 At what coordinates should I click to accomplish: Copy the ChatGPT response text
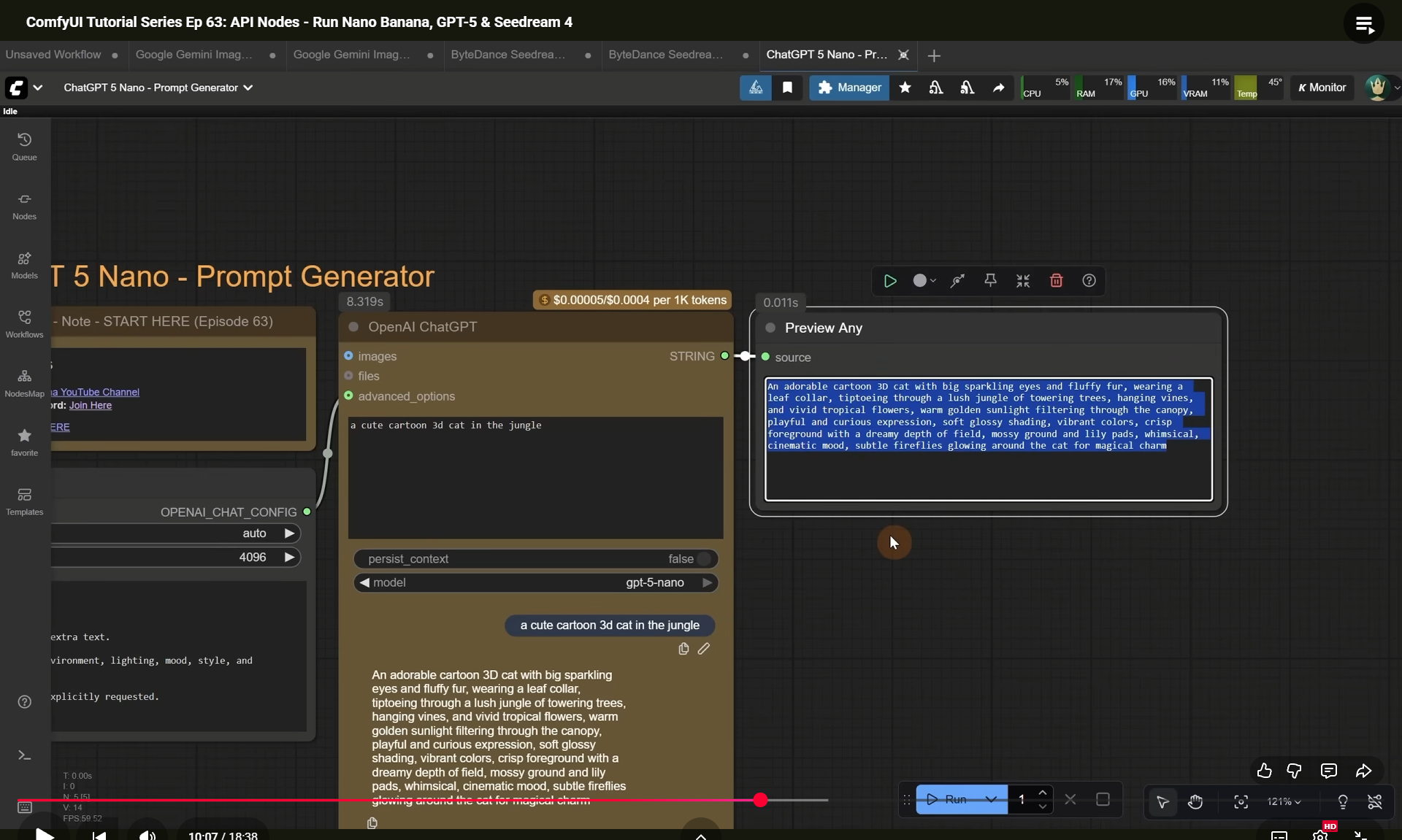pos(372,823)
